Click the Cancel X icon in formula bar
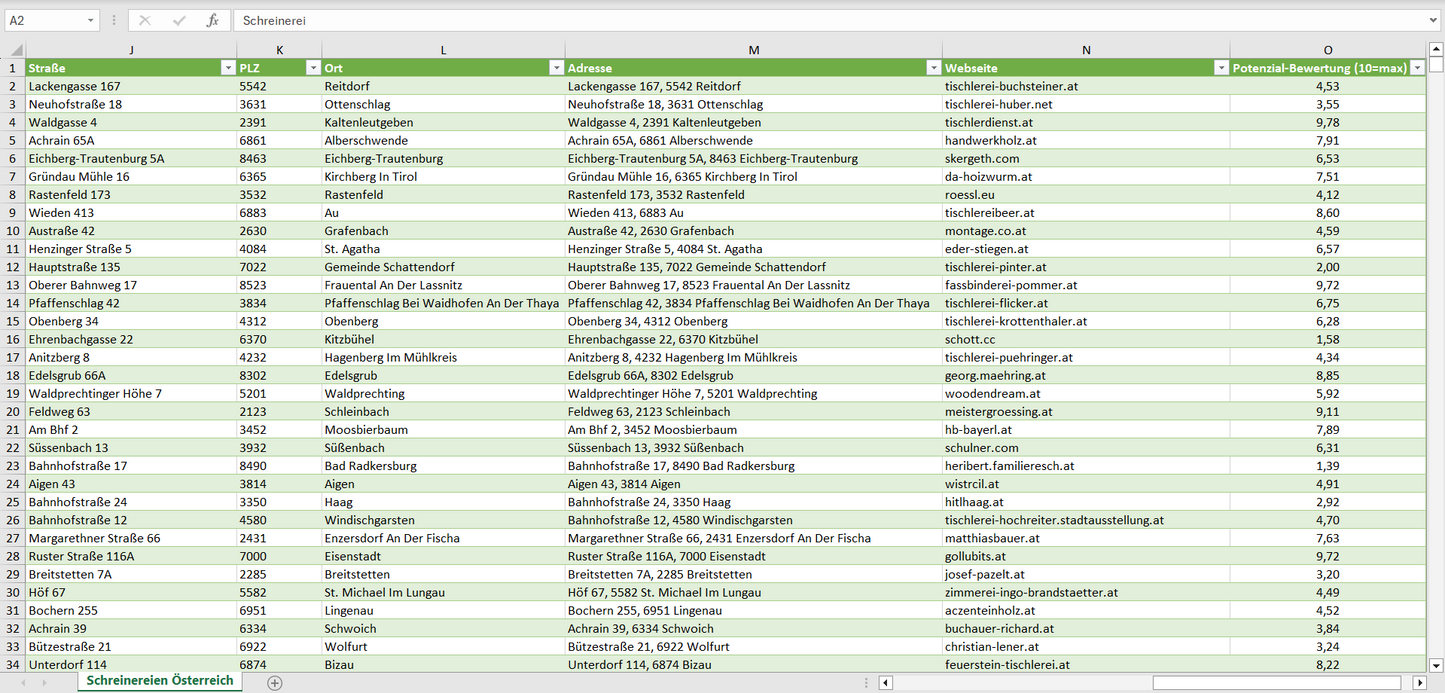Viewport: 1445px width, 693px height. click(145, 20)
